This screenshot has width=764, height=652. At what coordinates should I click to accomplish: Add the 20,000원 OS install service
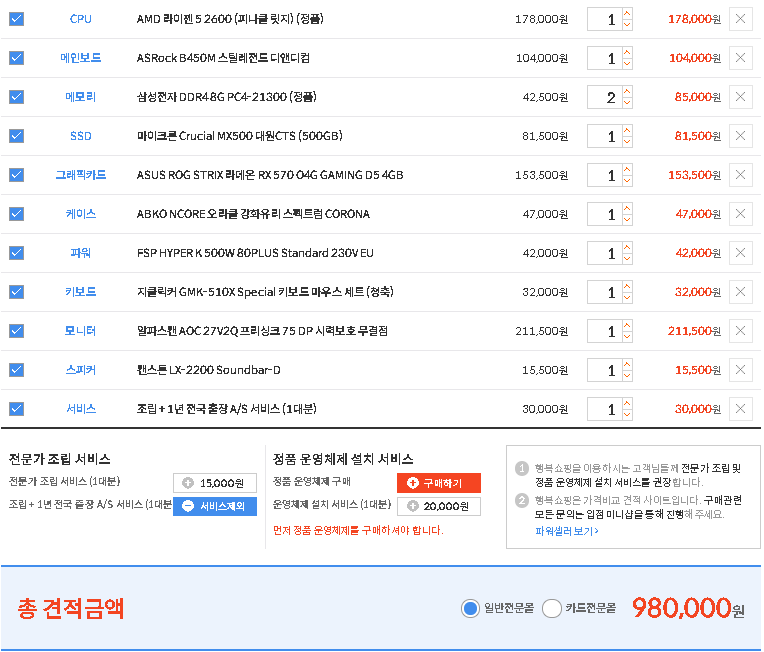439,506
